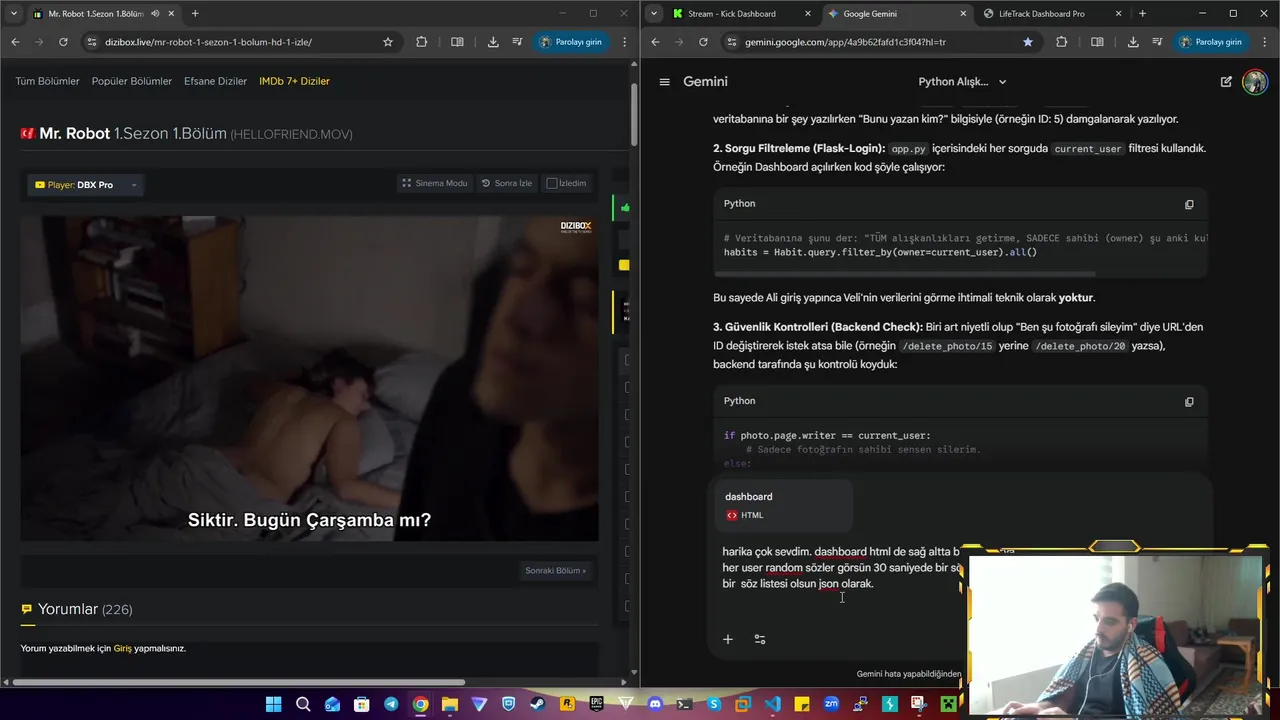Open Discord from the taskbar

[x=655, y=705]
